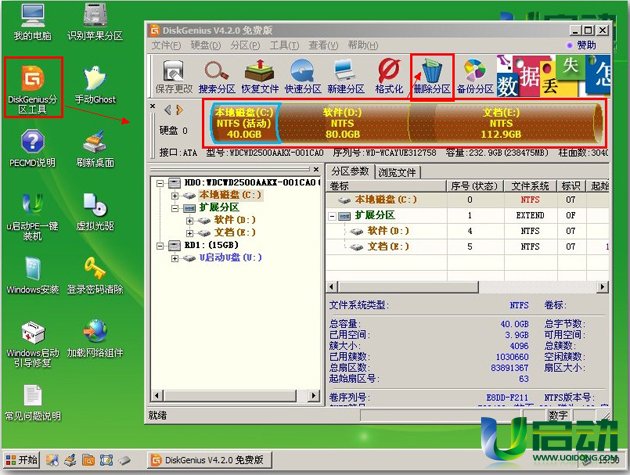Collapse the RD1:(15GB) tree node
This screenshot has width=630, height=475.
point(160,246)
